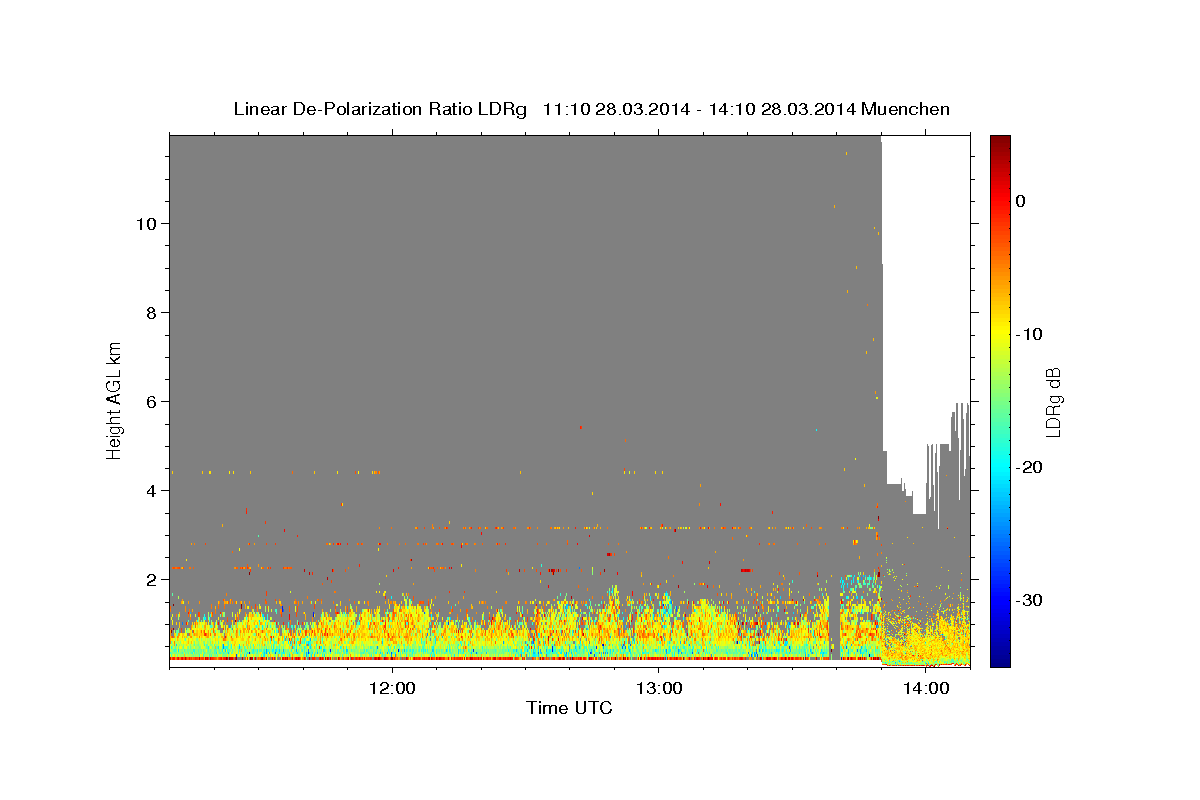
Task: Click the colorbar value -10
Action: (x=1029, y=334)
